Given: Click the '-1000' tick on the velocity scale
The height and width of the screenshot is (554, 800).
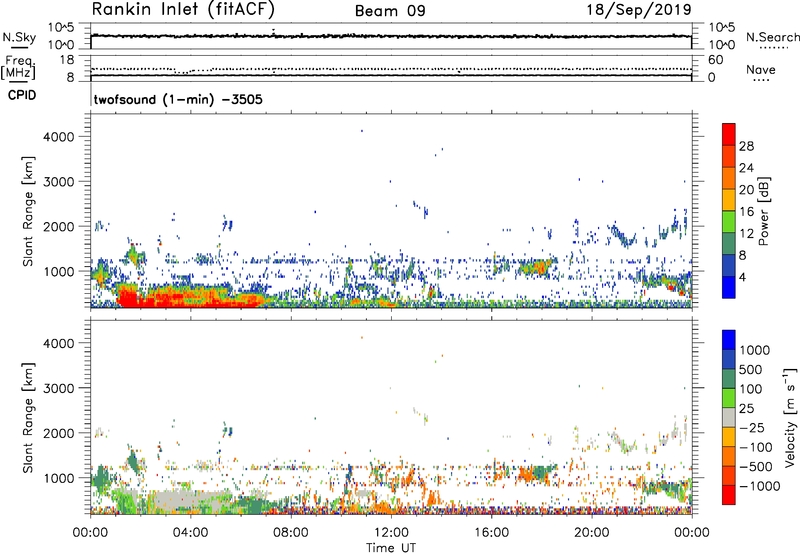Looking at the screenshot, I should (759, 486).
